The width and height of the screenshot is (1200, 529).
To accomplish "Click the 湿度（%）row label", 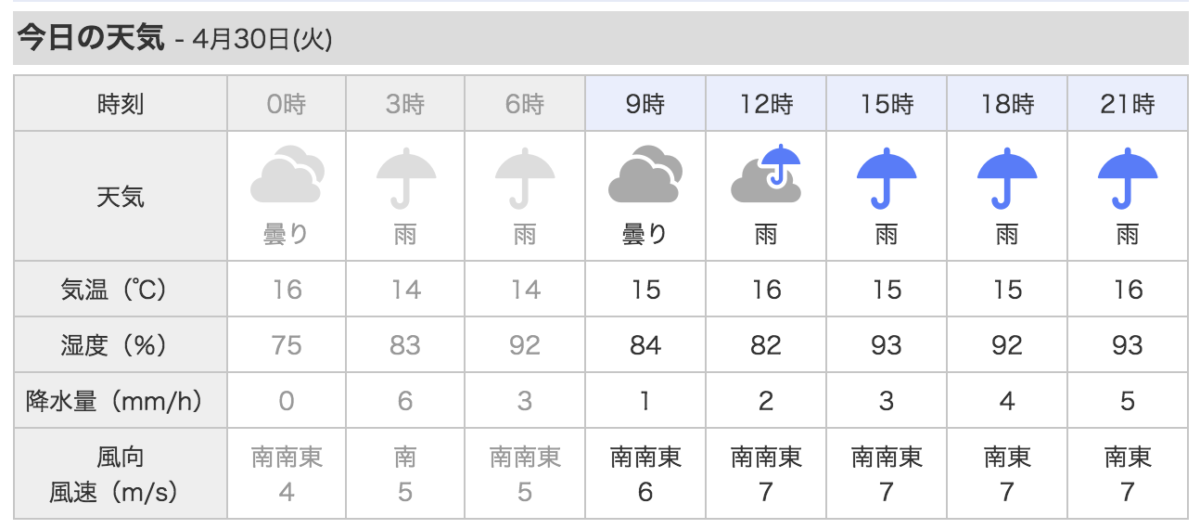I will tap(120, 346).
